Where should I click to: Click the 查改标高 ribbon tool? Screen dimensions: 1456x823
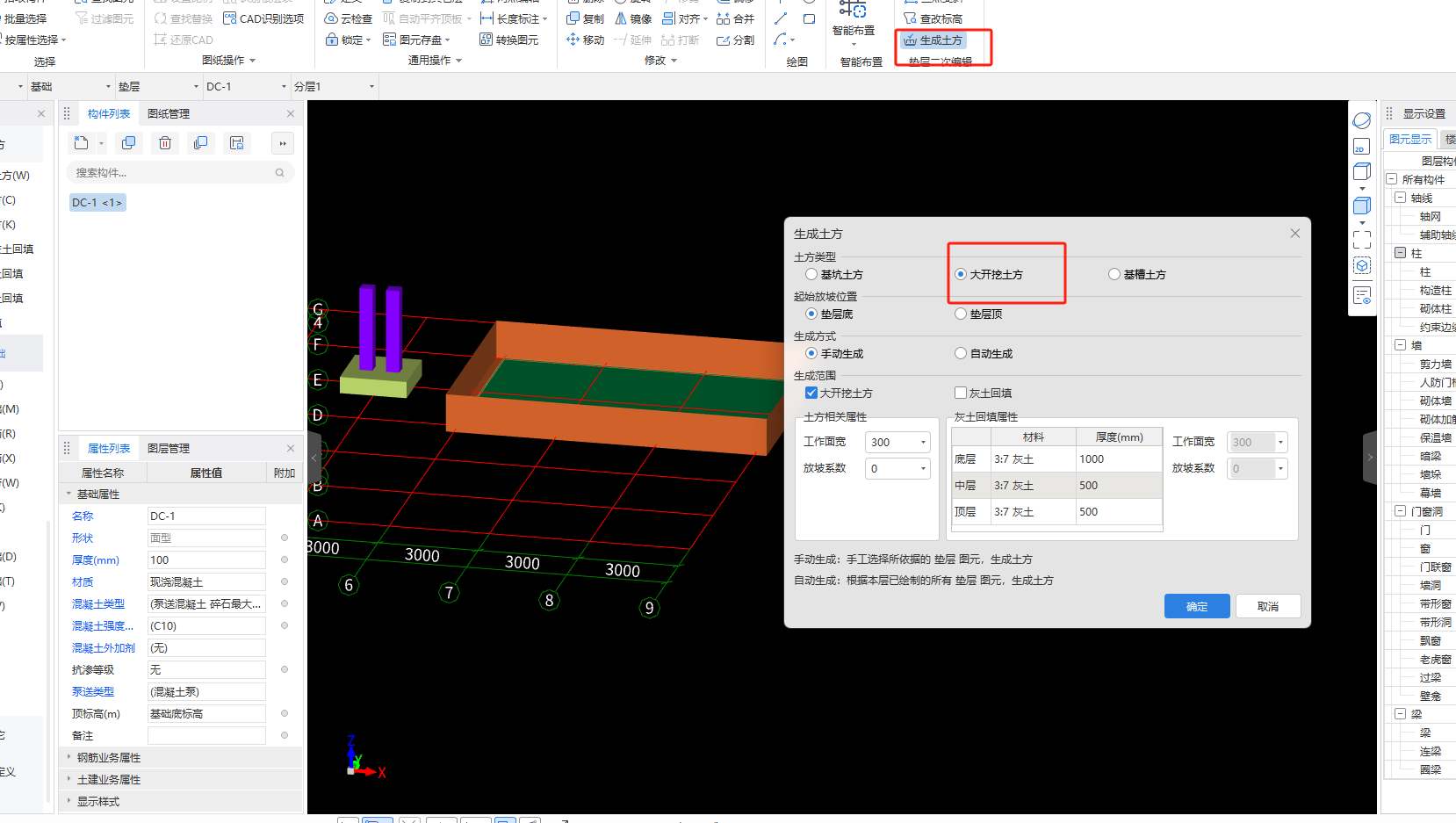(x=933, y=18)
